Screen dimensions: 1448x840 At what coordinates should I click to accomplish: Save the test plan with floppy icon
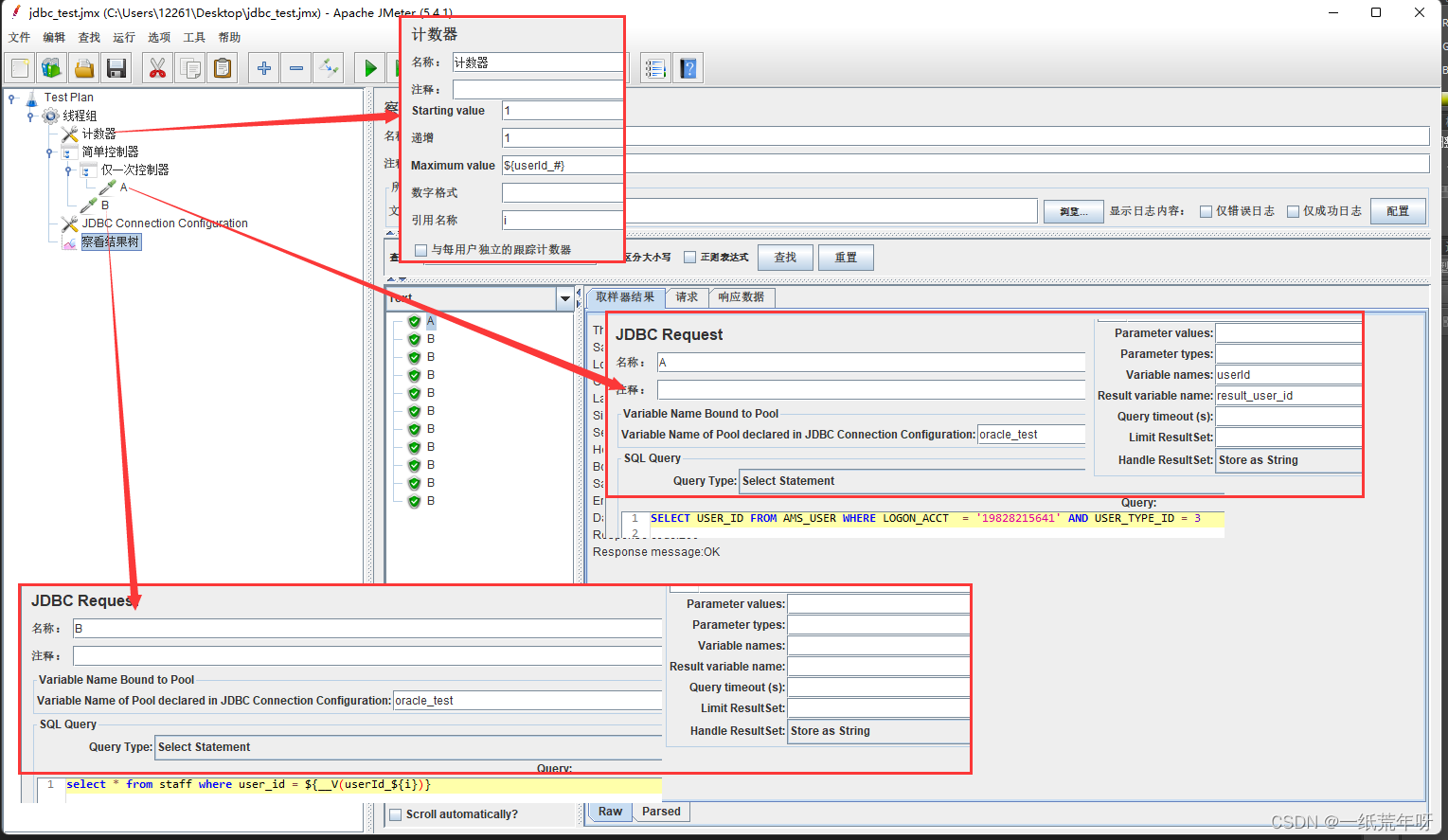116,67
